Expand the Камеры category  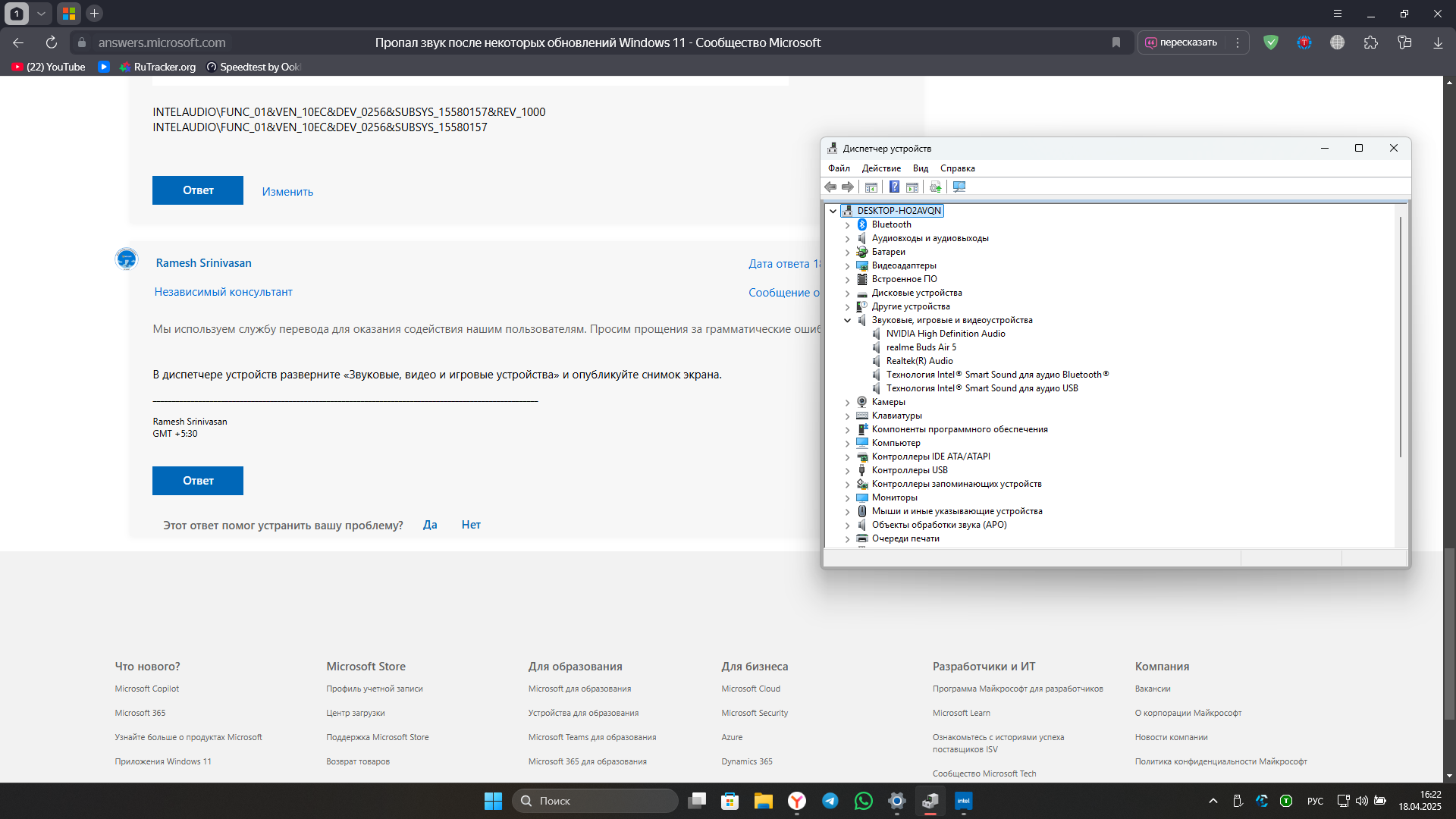[x=848, y=402]
